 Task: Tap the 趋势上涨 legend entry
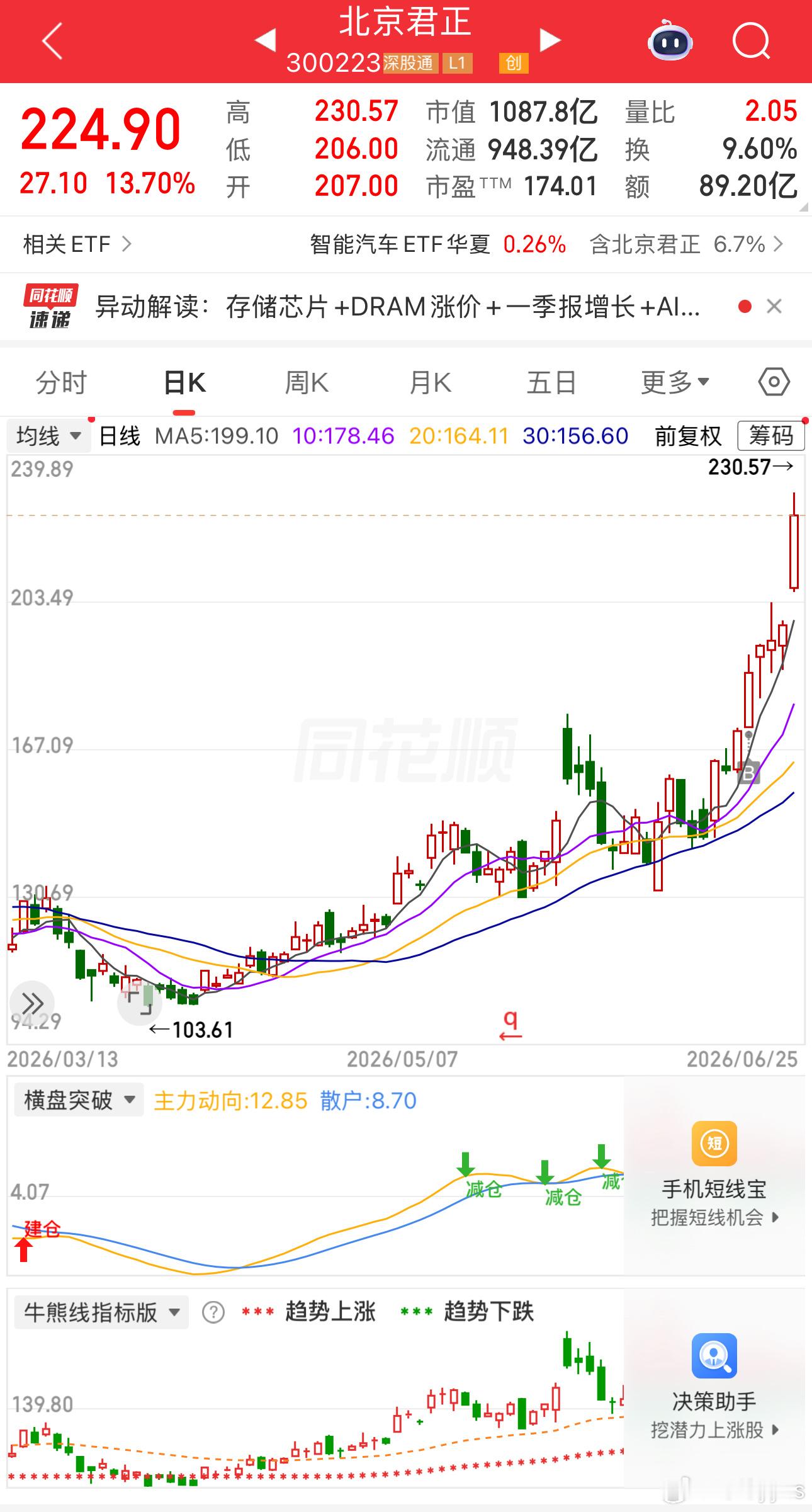(308, 1312)
